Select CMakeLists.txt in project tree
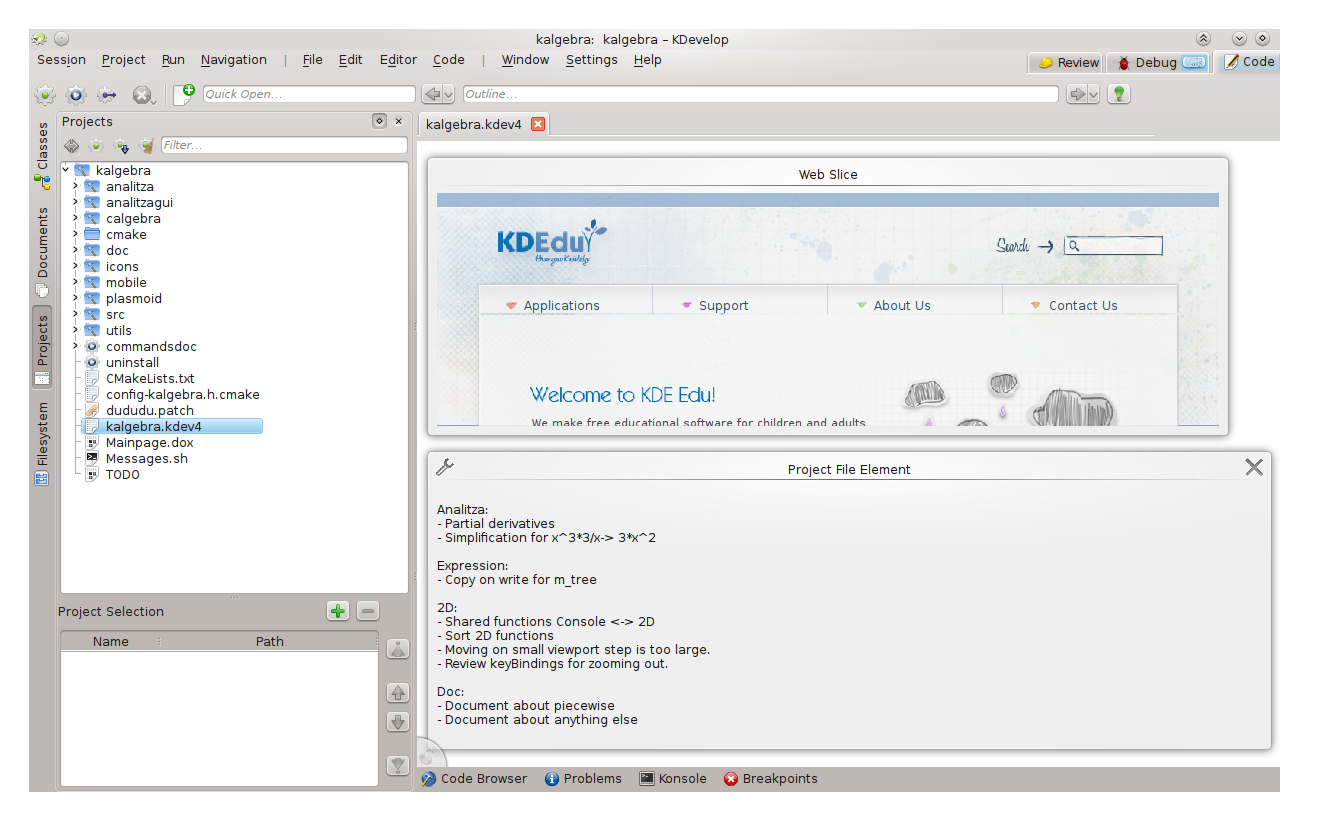The height and width of the screenshot is (821, 1338). click(150, 378)
